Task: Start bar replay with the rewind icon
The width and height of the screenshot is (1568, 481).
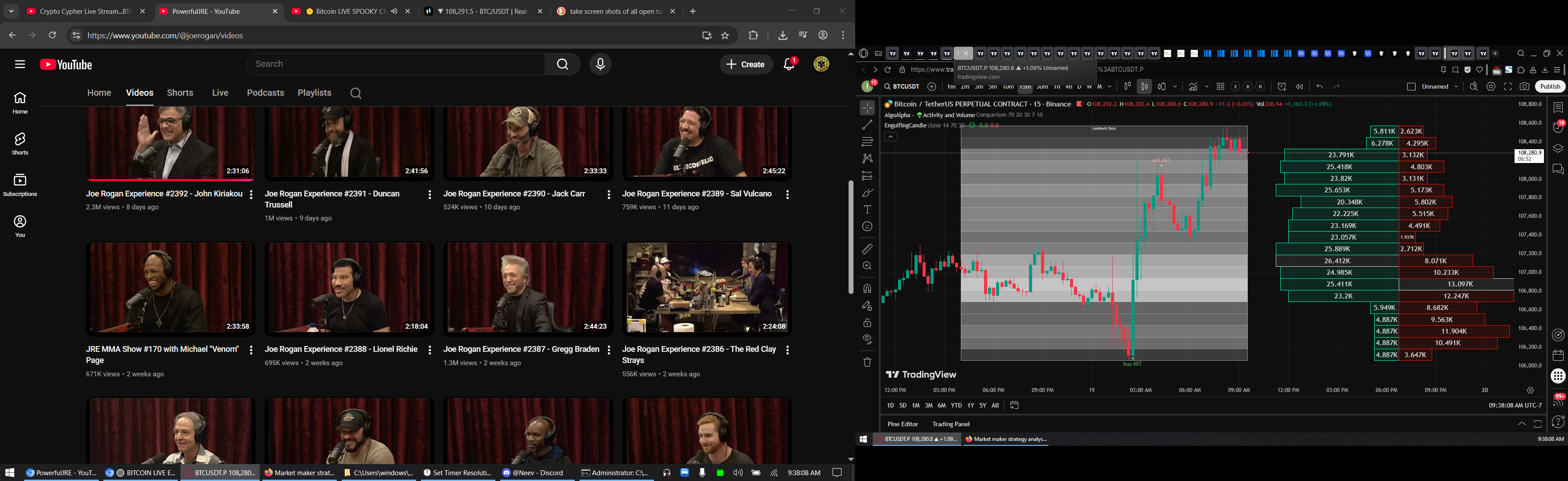Action: 1299,87
